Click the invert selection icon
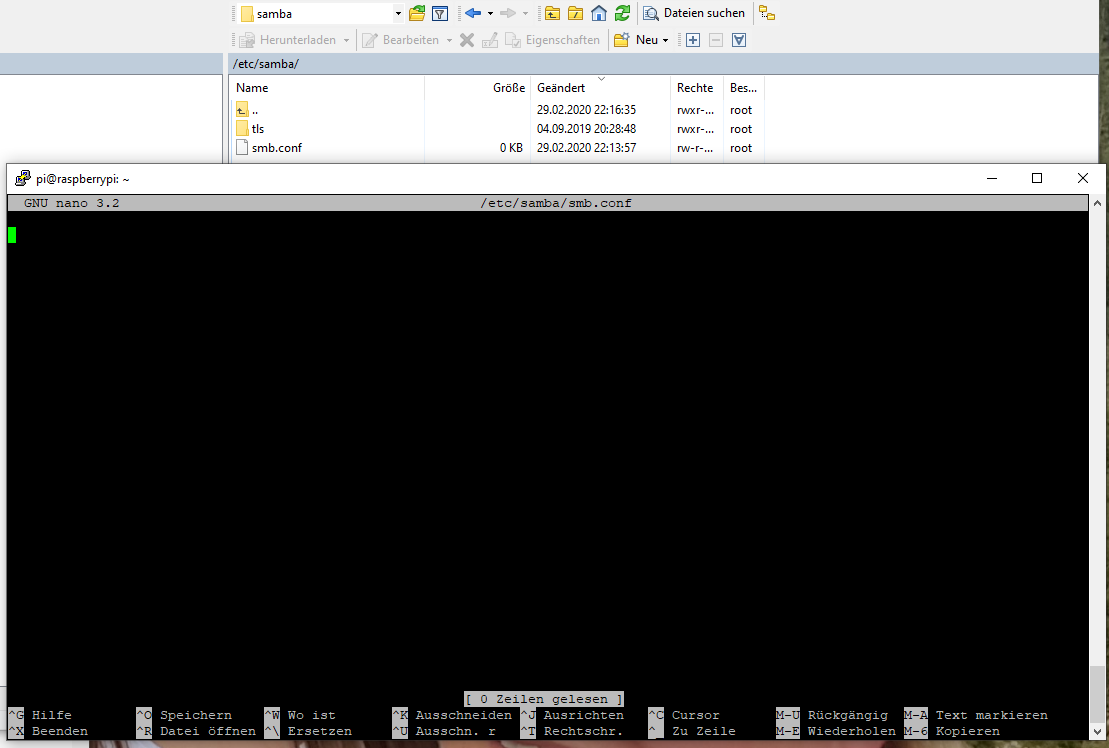Viewport: 1109px width, 748px height. coord(739,40)
